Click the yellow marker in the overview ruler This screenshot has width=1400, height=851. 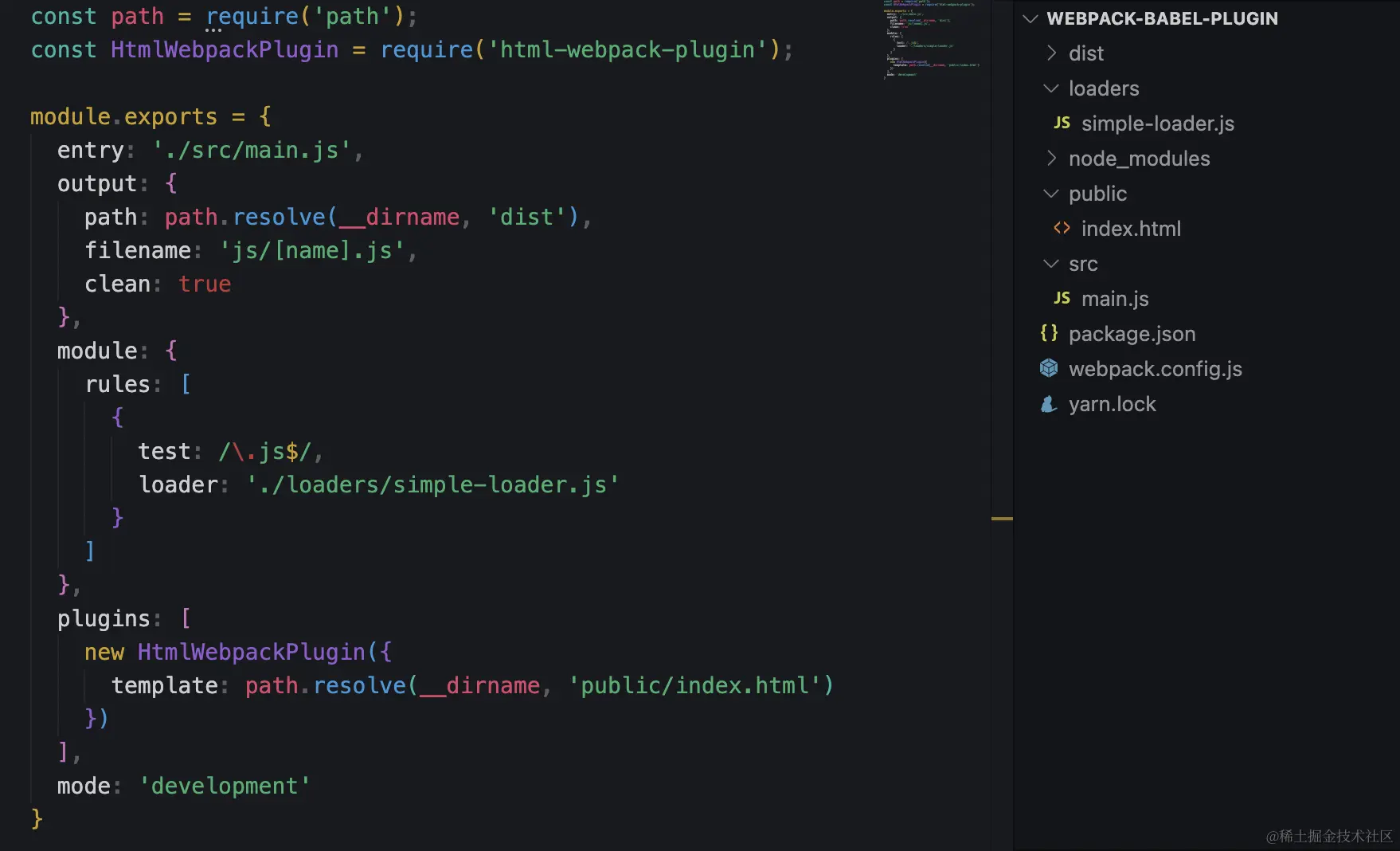(1002, 519)
